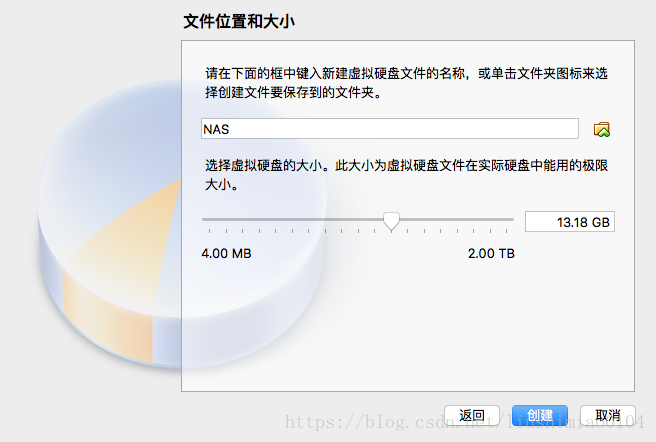The width and height of the screenshot is (656, 442).
Task: Click the 2.00 TB maximum size label
Action: [491, 254]
